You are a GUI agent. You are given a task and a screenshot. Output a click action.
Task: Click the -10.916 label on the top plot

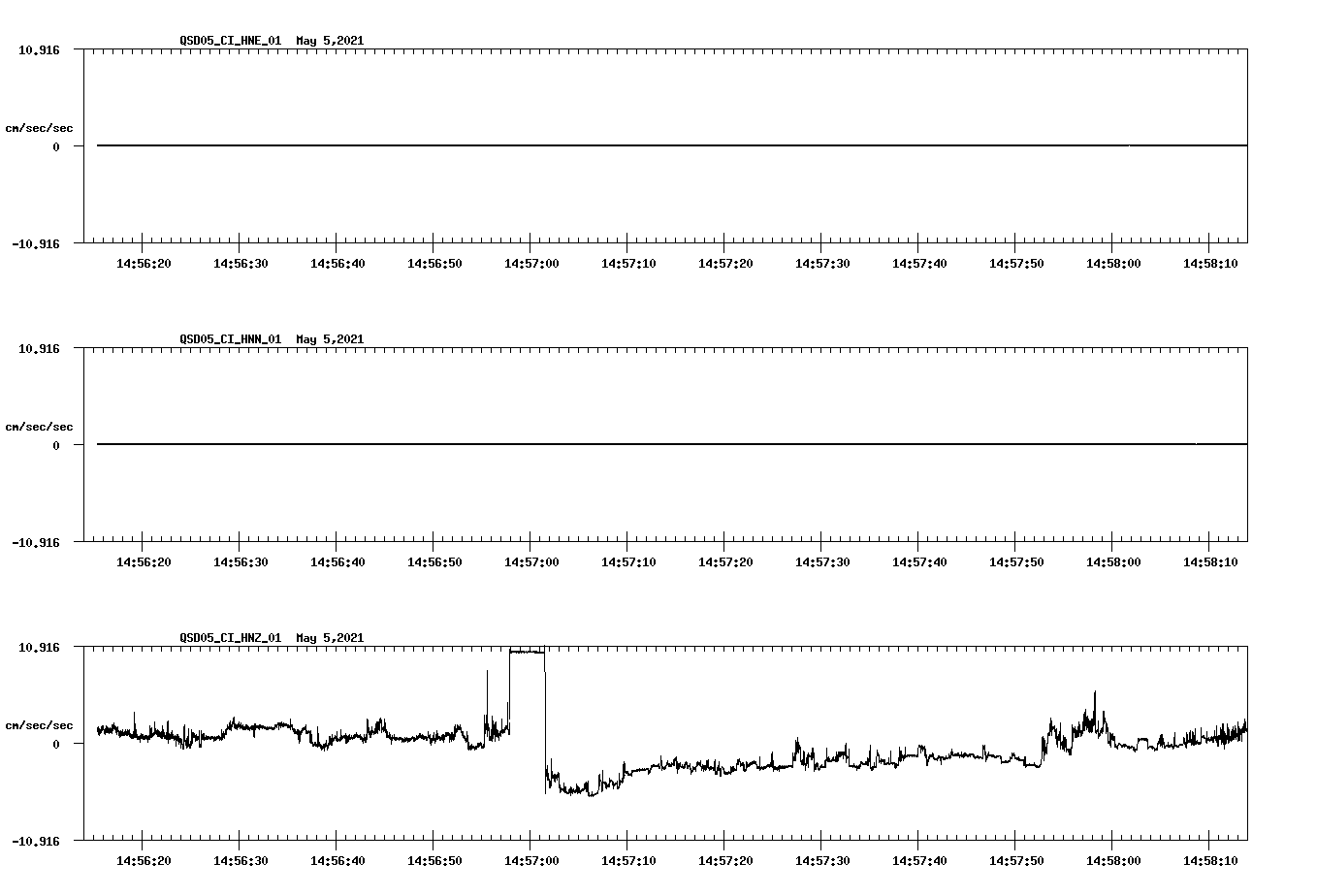point(38,246)
